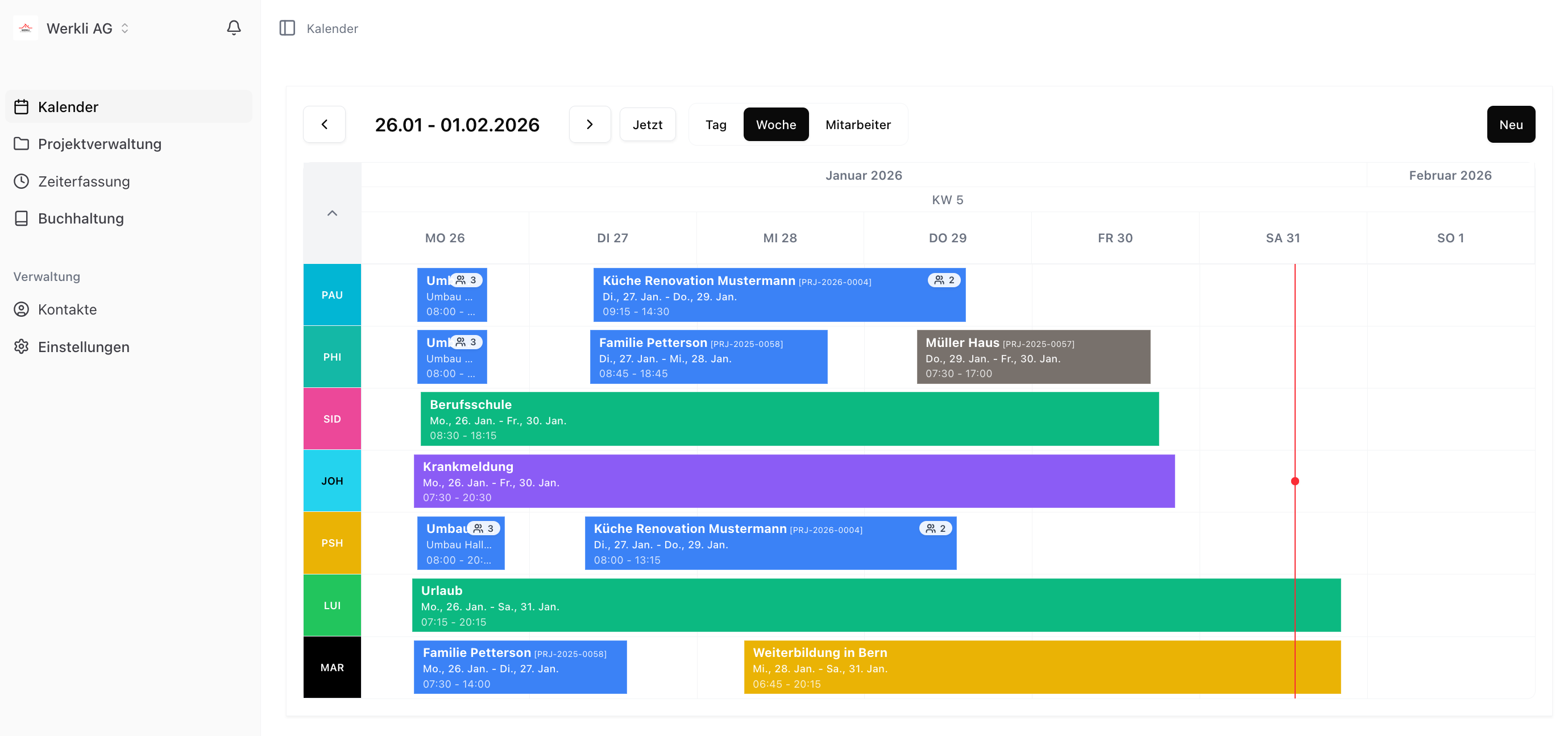The width and height of the screenshot is (1568, 736).
Task: Click the 3-person badge on PSH's Umbau event
Action: click(x=484, y=528)
